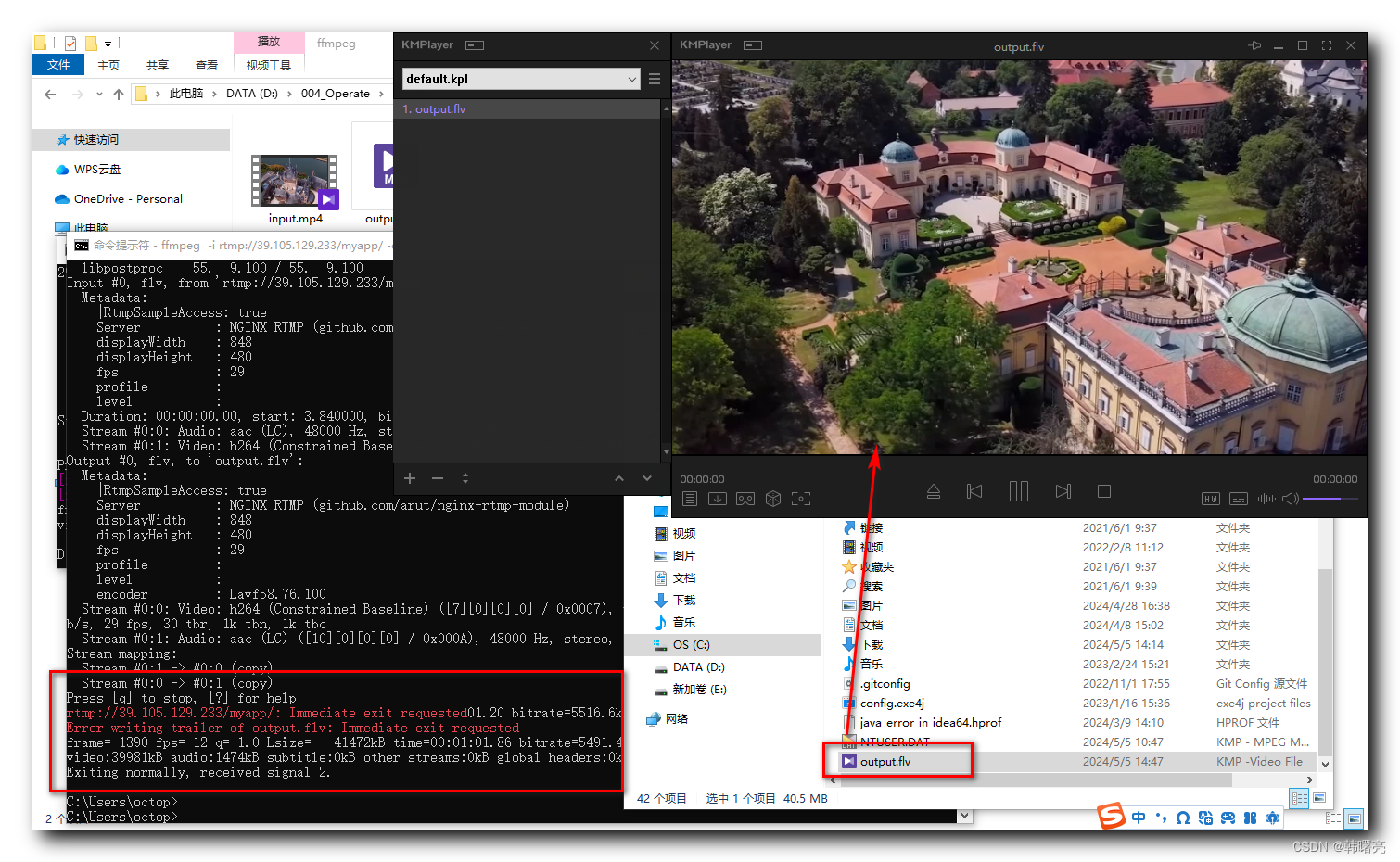Click the 3D cube icon

point(773,499)
